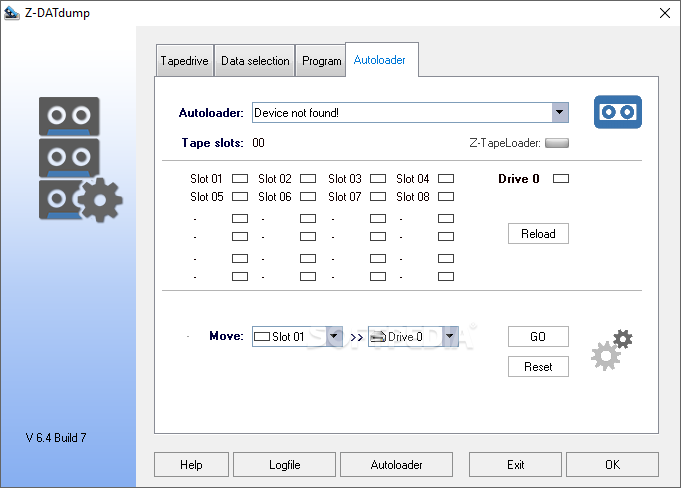Click the bottom Autoloader button
This screenshot has height=488, width=681.
(396, 465)
